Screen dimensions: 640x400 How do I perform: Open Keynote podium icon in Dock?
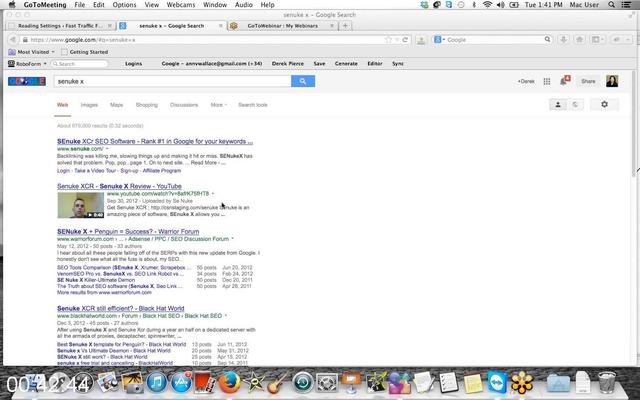(x=351, y=383)
